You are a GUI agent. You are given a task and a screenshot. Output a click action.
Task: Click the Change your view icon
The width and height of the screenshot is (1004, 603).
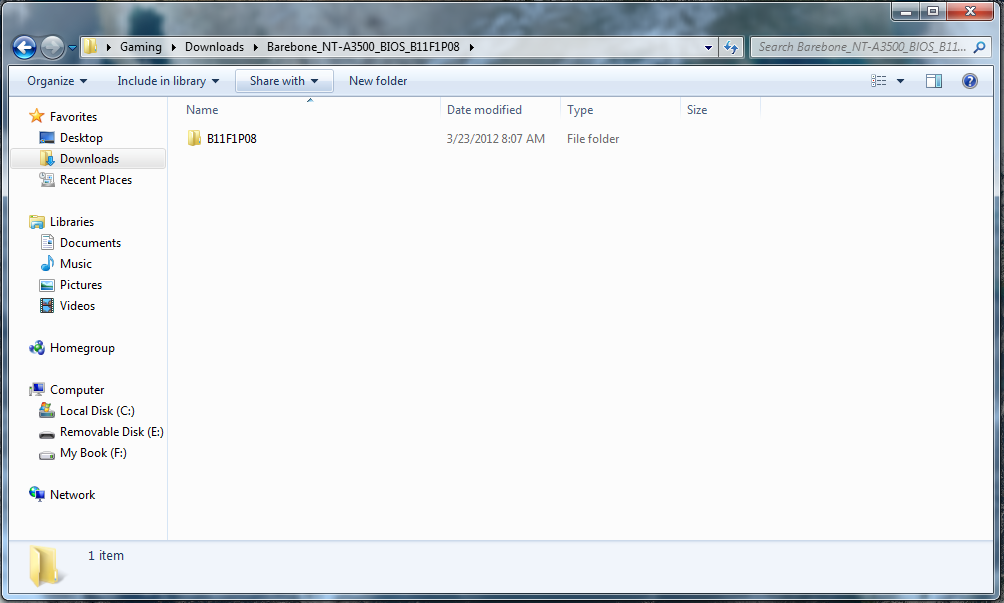click(878, 81)
